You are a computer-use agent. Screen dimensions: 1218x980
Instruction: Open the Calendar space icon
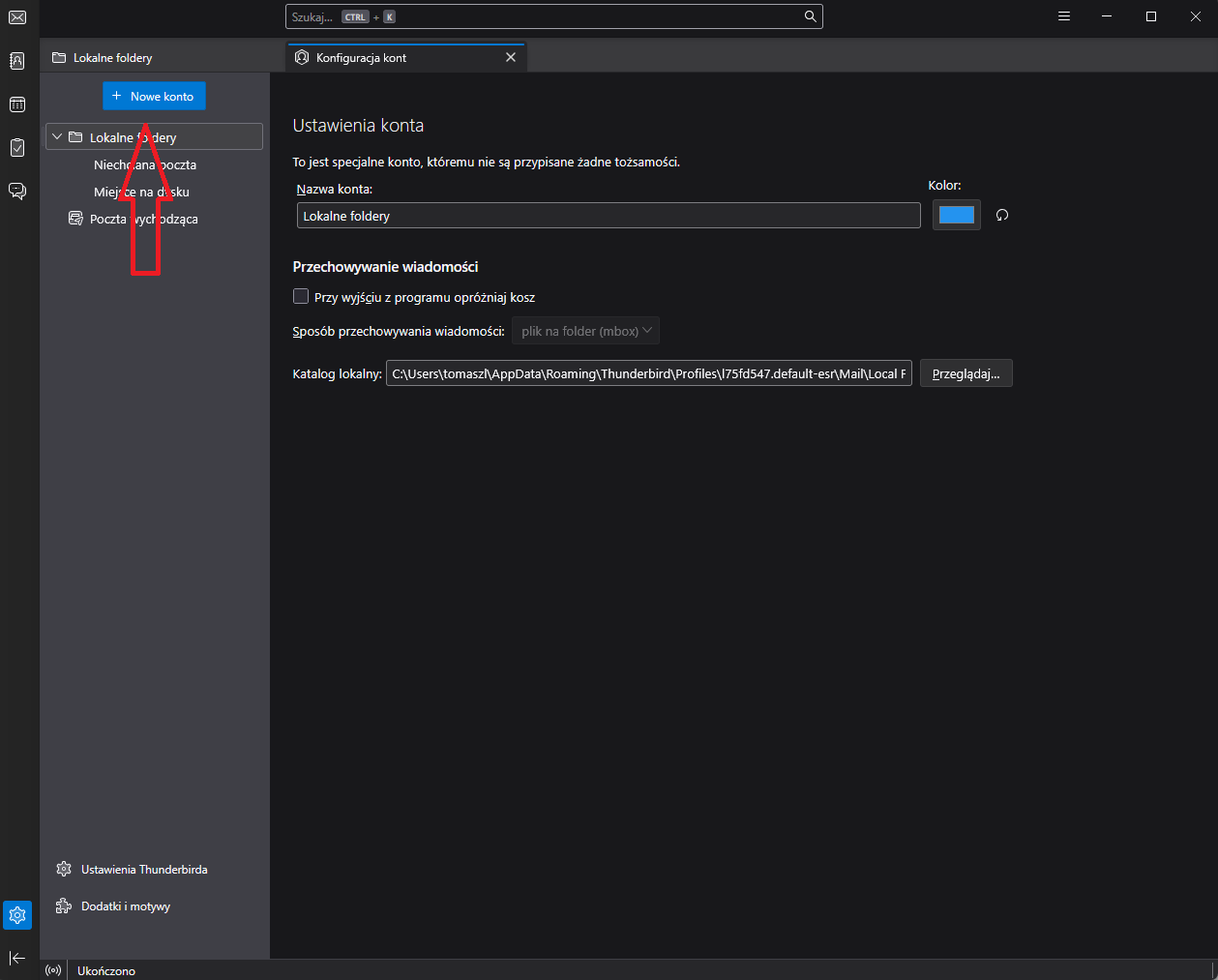point(17,104)
